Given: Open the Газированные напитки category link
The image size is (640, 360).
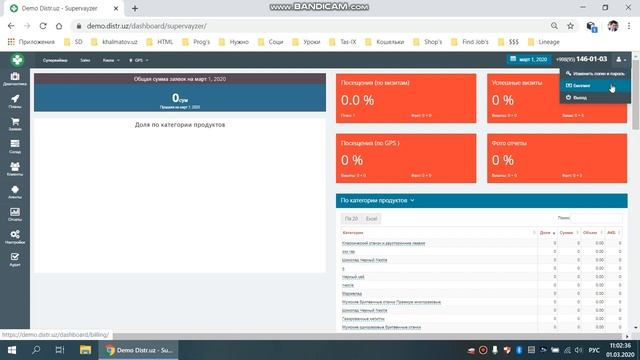Looking at the screenshot, I should 363,319.
